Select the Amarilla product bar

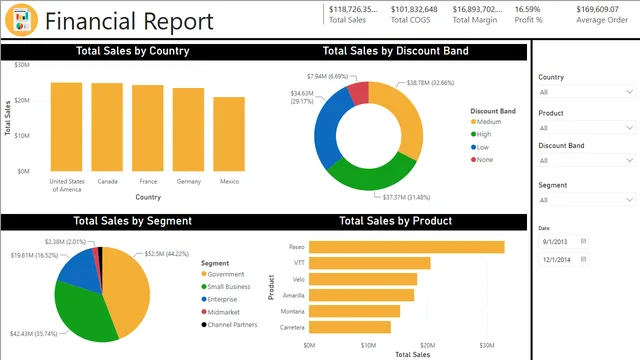pos(361,295)
